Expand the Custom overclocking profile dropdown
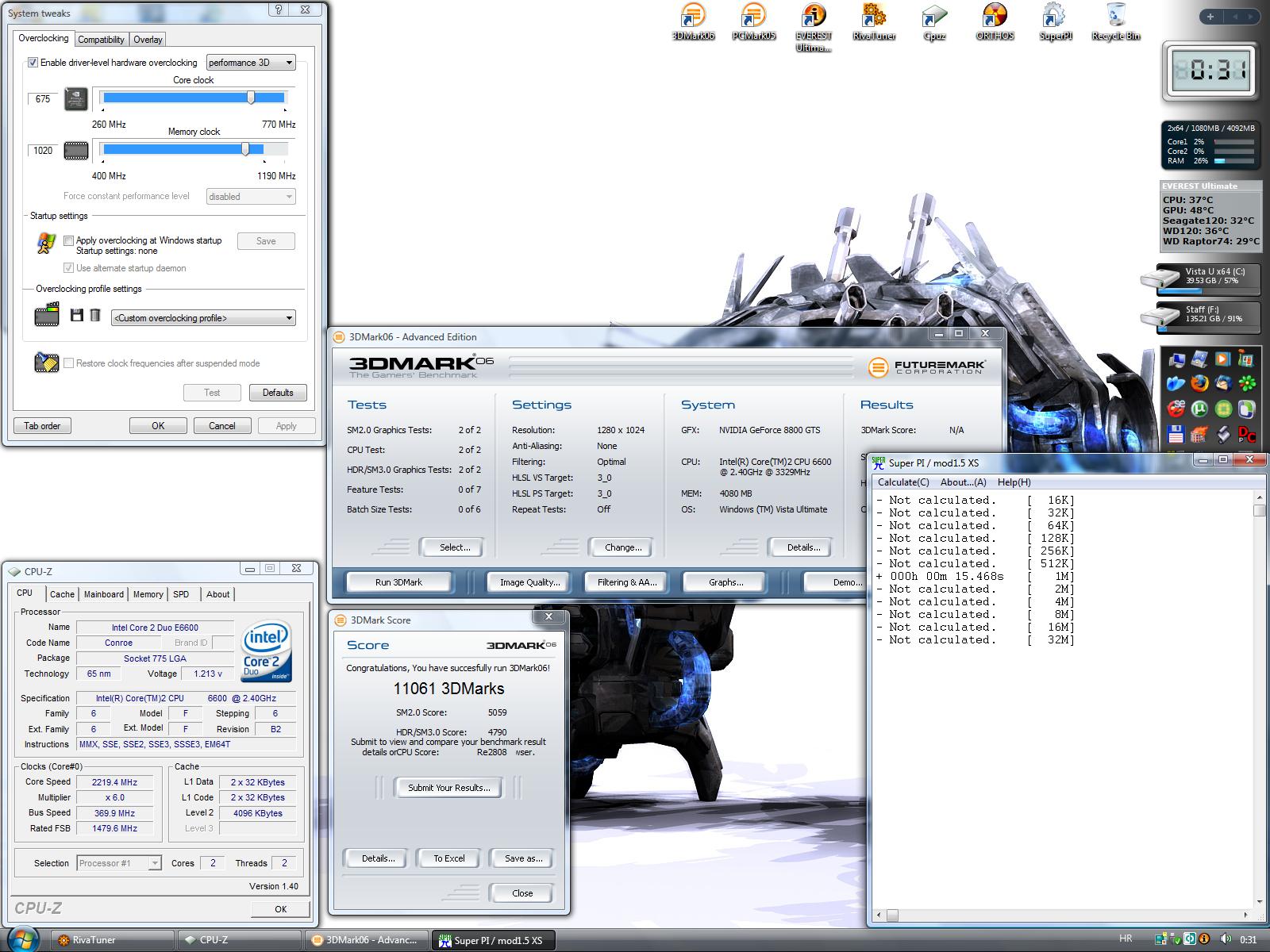Viewport: 1270px width, 952px height. (x=203, y=317)
